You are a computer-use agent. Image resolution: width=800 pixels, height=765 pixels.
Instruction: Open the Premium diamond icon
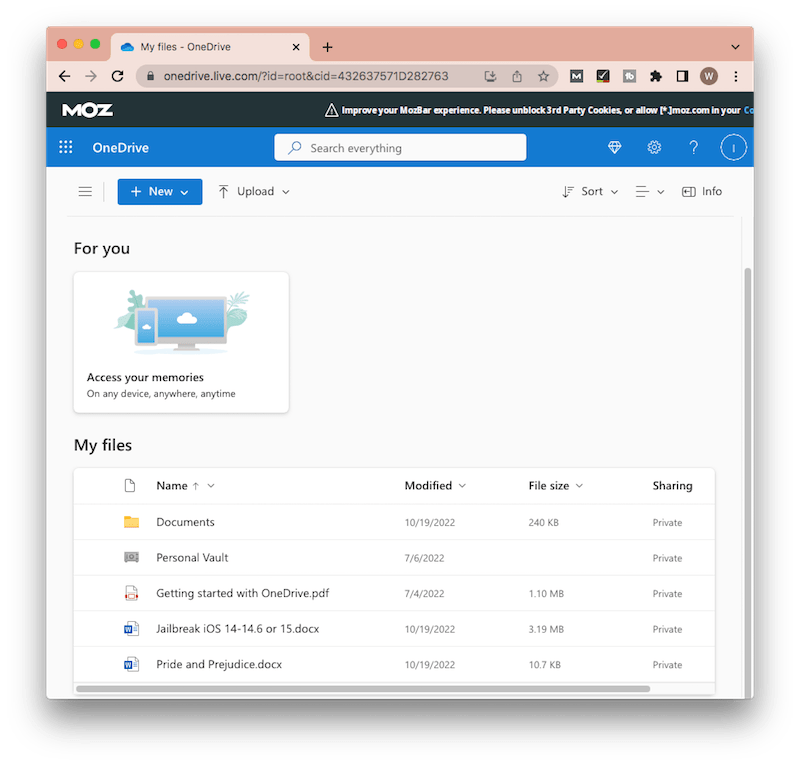[614, 147]
